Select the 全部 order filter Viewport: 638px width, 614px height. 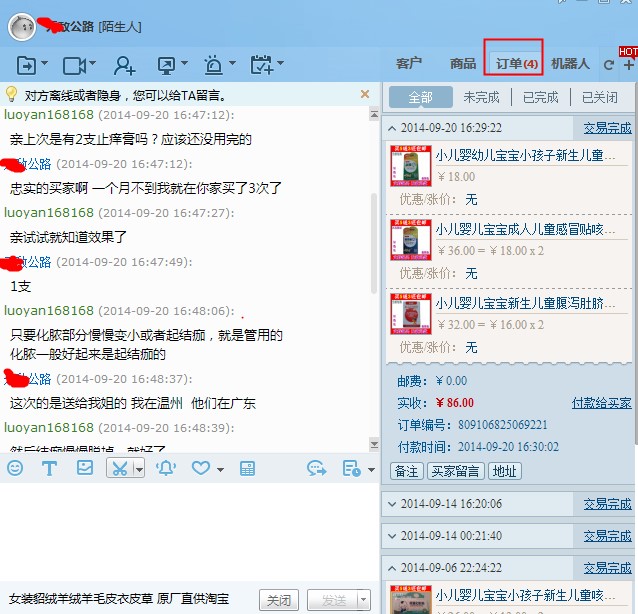(x=420, y=97)
